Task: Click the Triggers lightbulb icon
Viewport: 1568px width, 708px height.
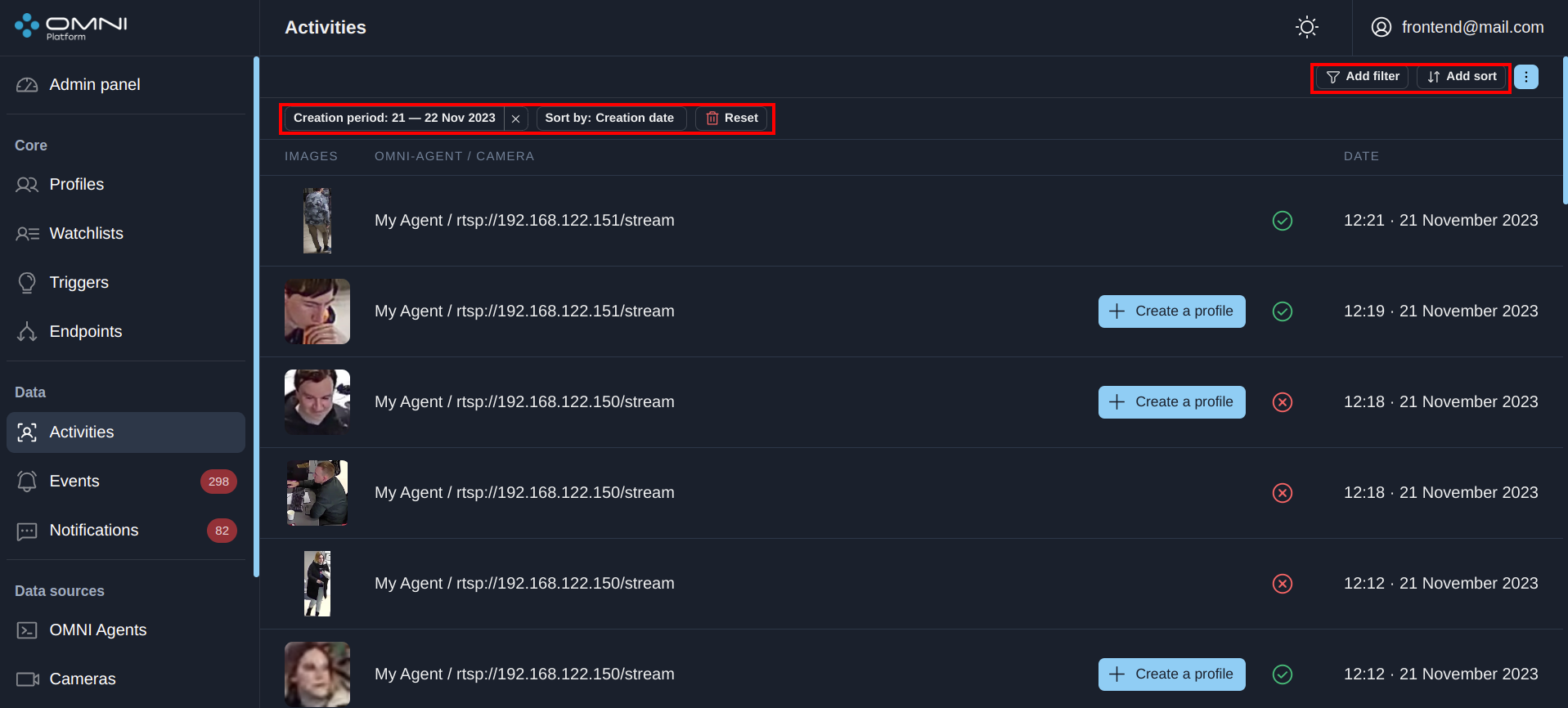Action: pyautogui.click(x=27, y=283)
